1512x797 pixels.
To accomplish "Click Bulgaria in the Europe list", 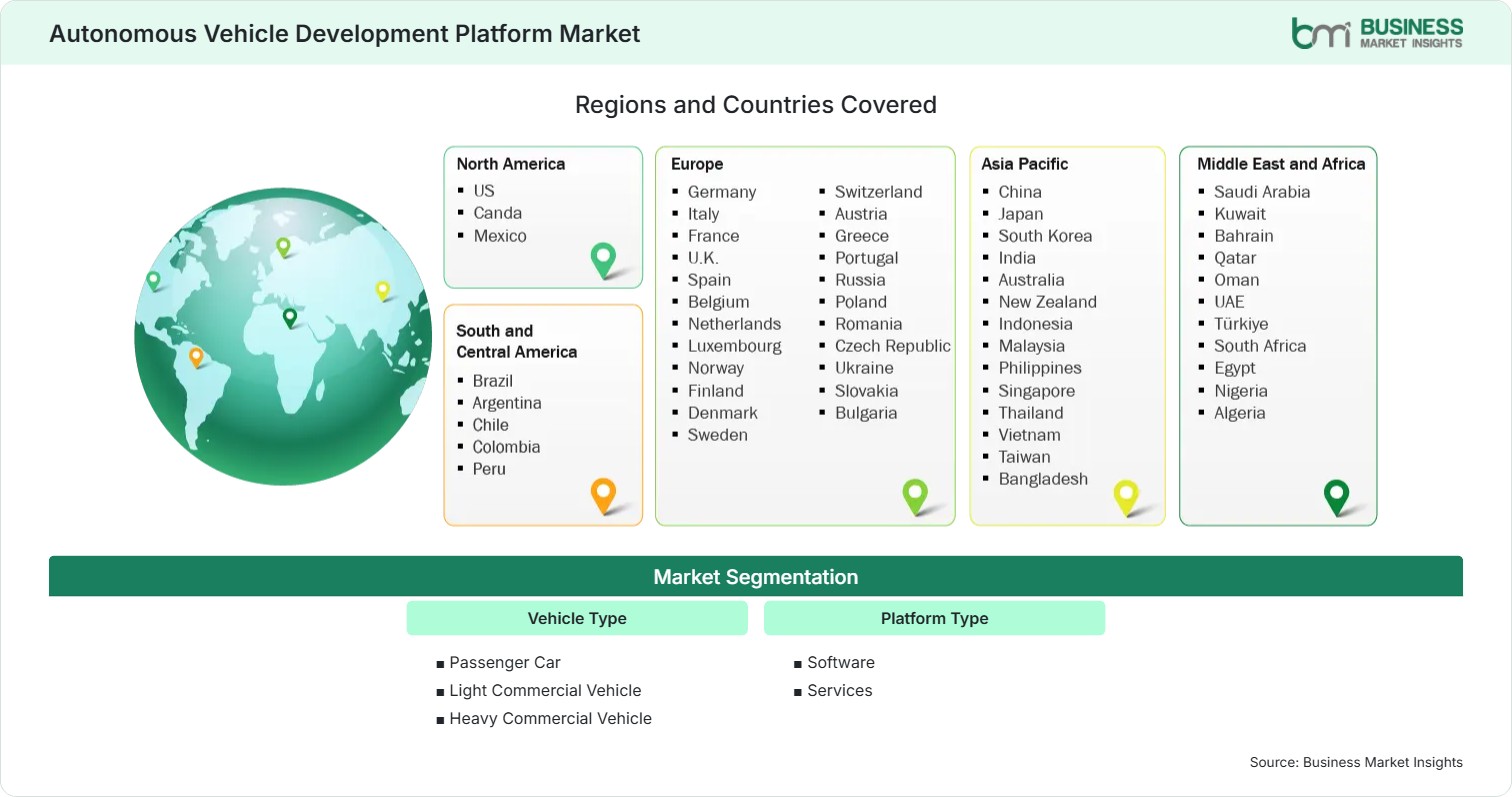I will coord(866,413).
